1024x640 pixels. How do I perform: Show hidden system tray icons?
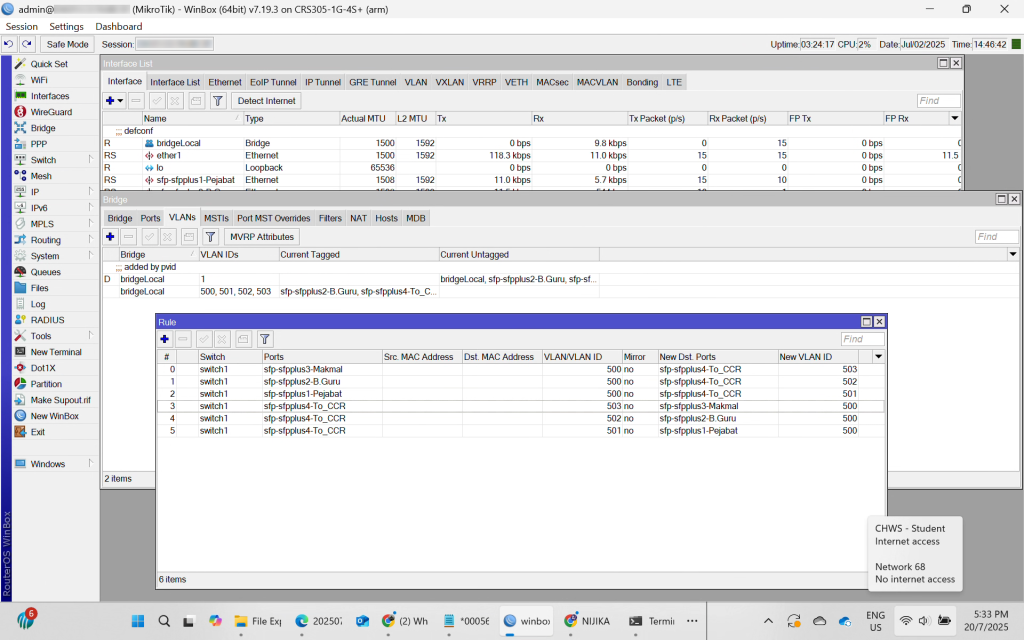click(x=768, y=621)
